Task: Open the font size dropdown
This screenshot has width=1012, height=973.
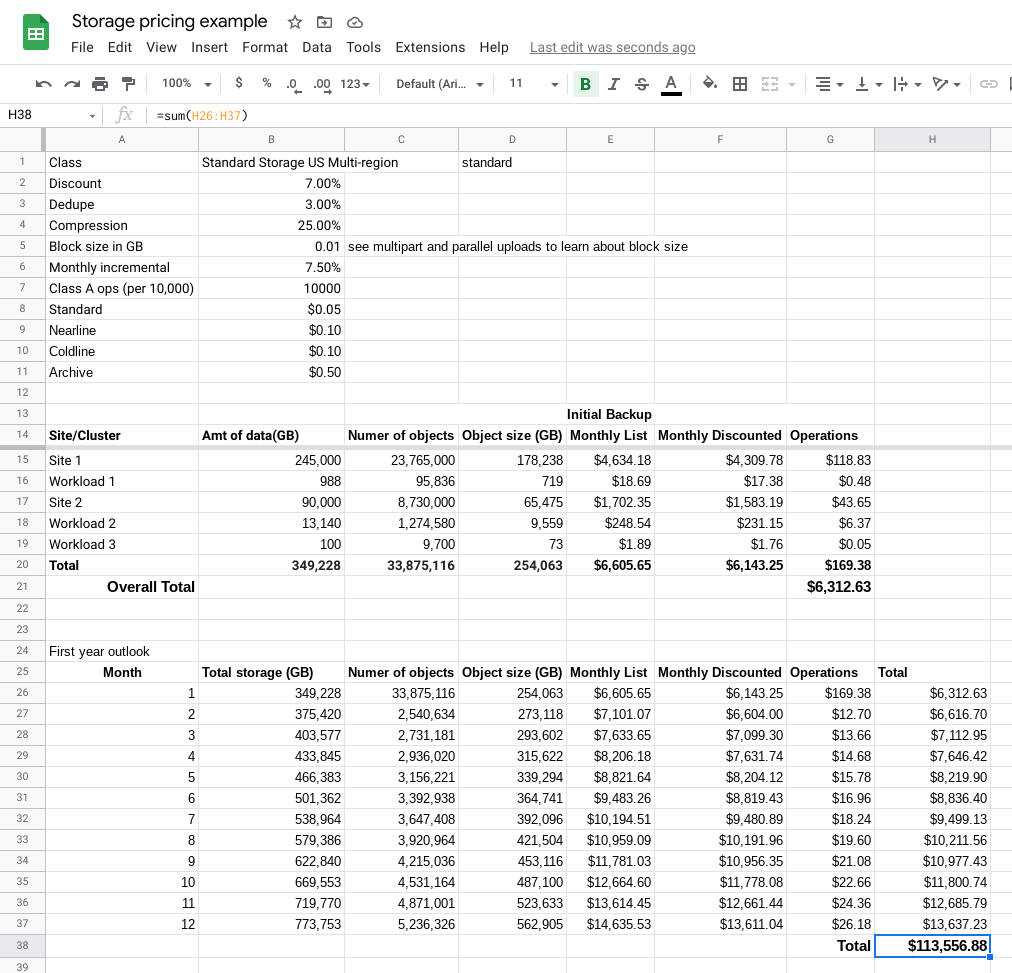Action: [532, 84]
